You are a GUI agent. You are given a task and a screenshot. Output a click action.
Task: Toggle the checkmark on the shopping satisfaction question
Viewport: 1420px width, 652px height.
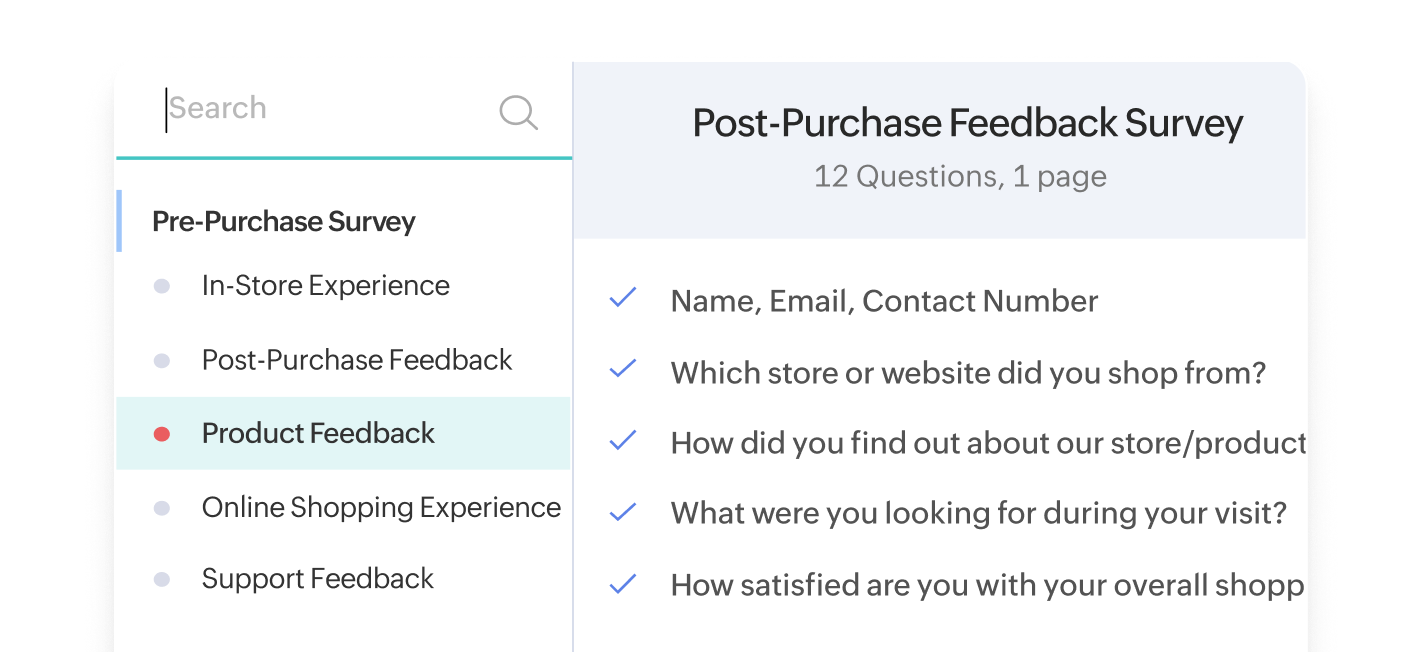pyautogui.click(x=622, y=583)
